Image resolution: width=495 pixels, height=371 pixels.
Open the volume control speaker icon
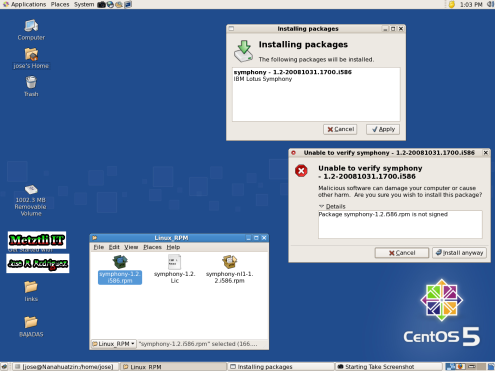pyautogui.click(x=490, y=4)
